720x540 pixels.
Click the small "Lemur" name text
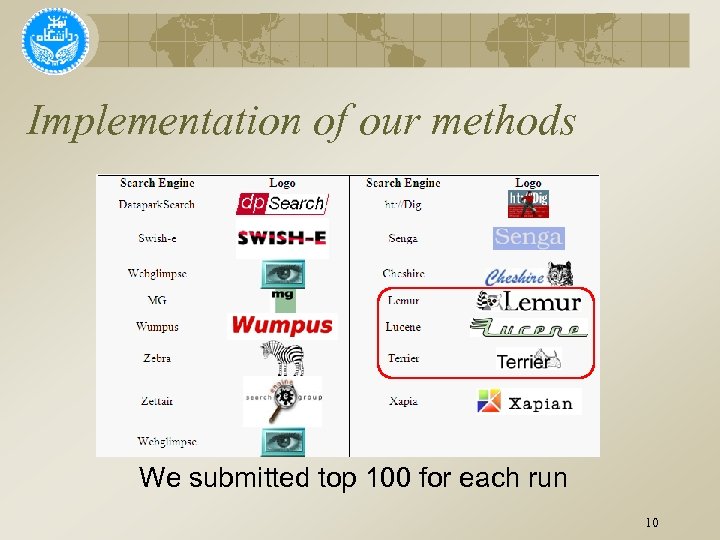[x=403, y=301]
